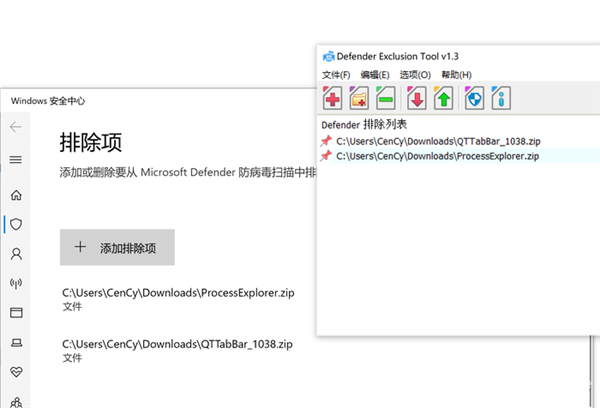Click the blue Info toolbar icon
Viewport: 600px width, 408px height.
tap(501, 99)
